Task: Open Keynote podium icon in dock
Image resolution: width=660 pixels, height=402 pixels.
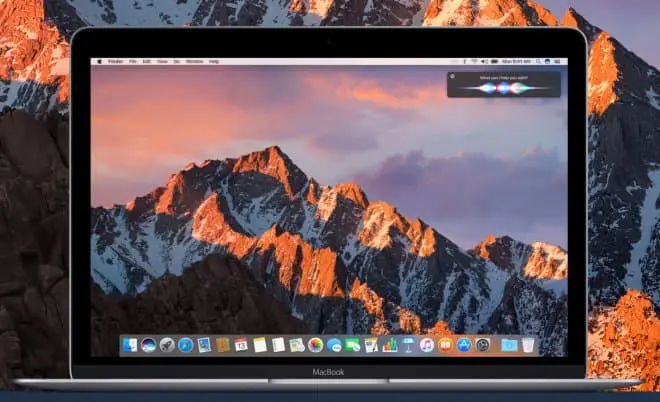Action: (x=408, y=345)
